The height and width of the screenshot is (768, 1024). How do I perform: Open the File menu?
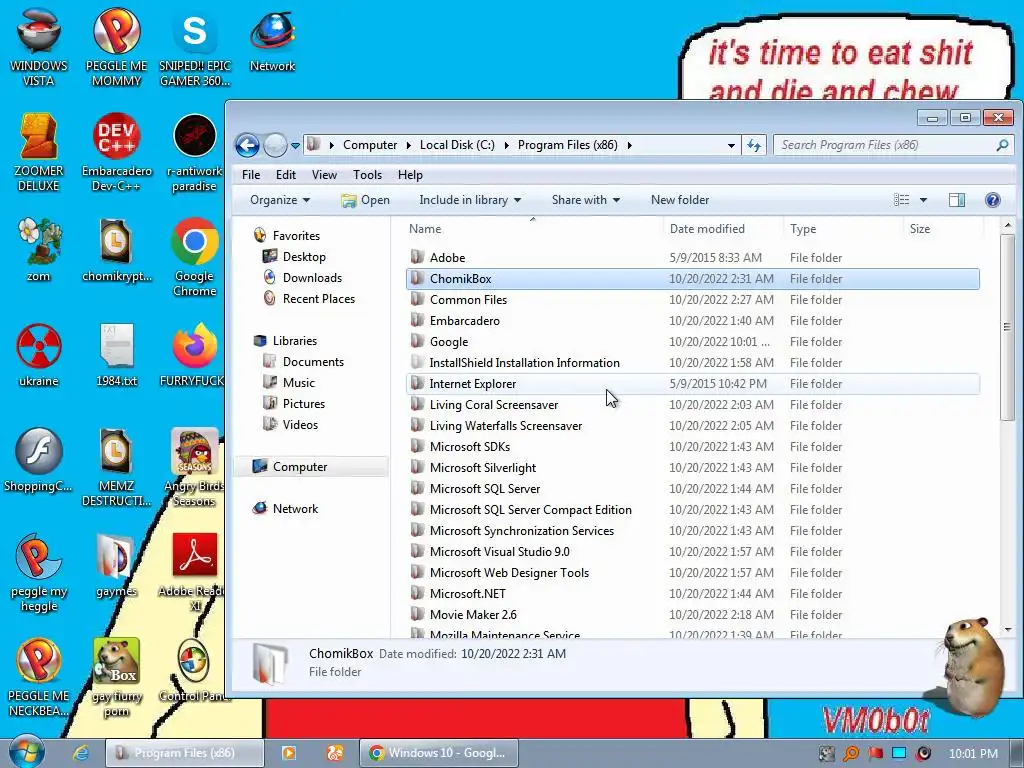(251, 175)
